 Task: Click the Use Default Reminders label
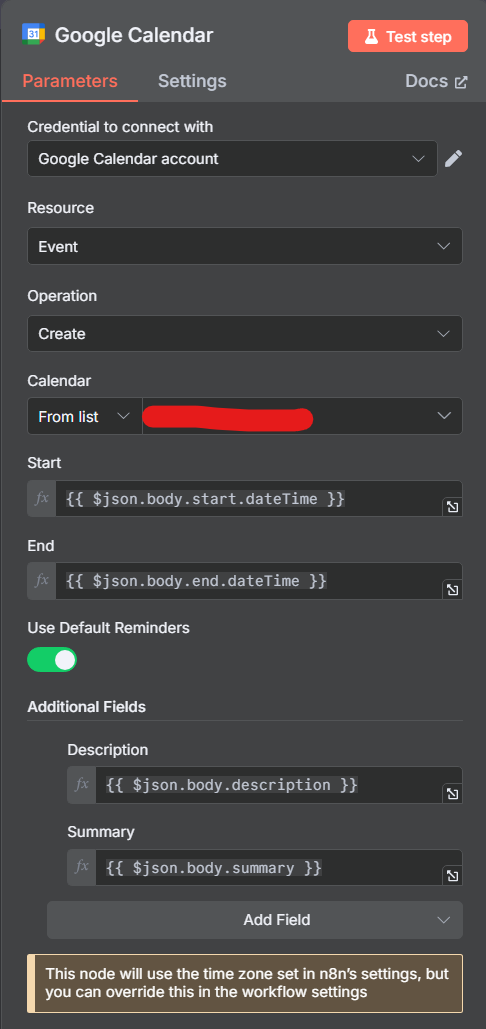point(108,628)
